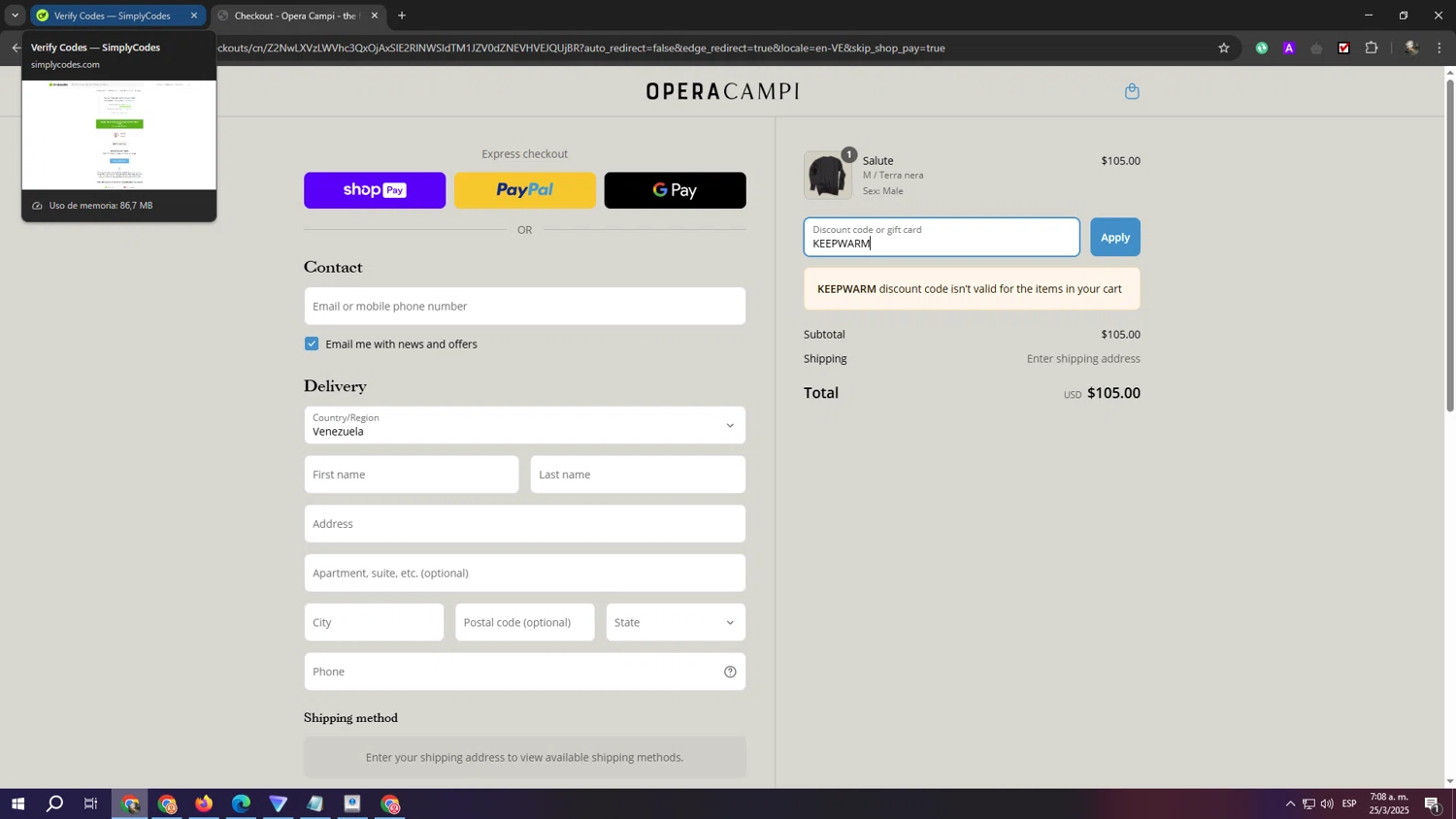Apply the KEEPWARM discount code
This screenshot has height=819, width=1456.
(1115, 237)
